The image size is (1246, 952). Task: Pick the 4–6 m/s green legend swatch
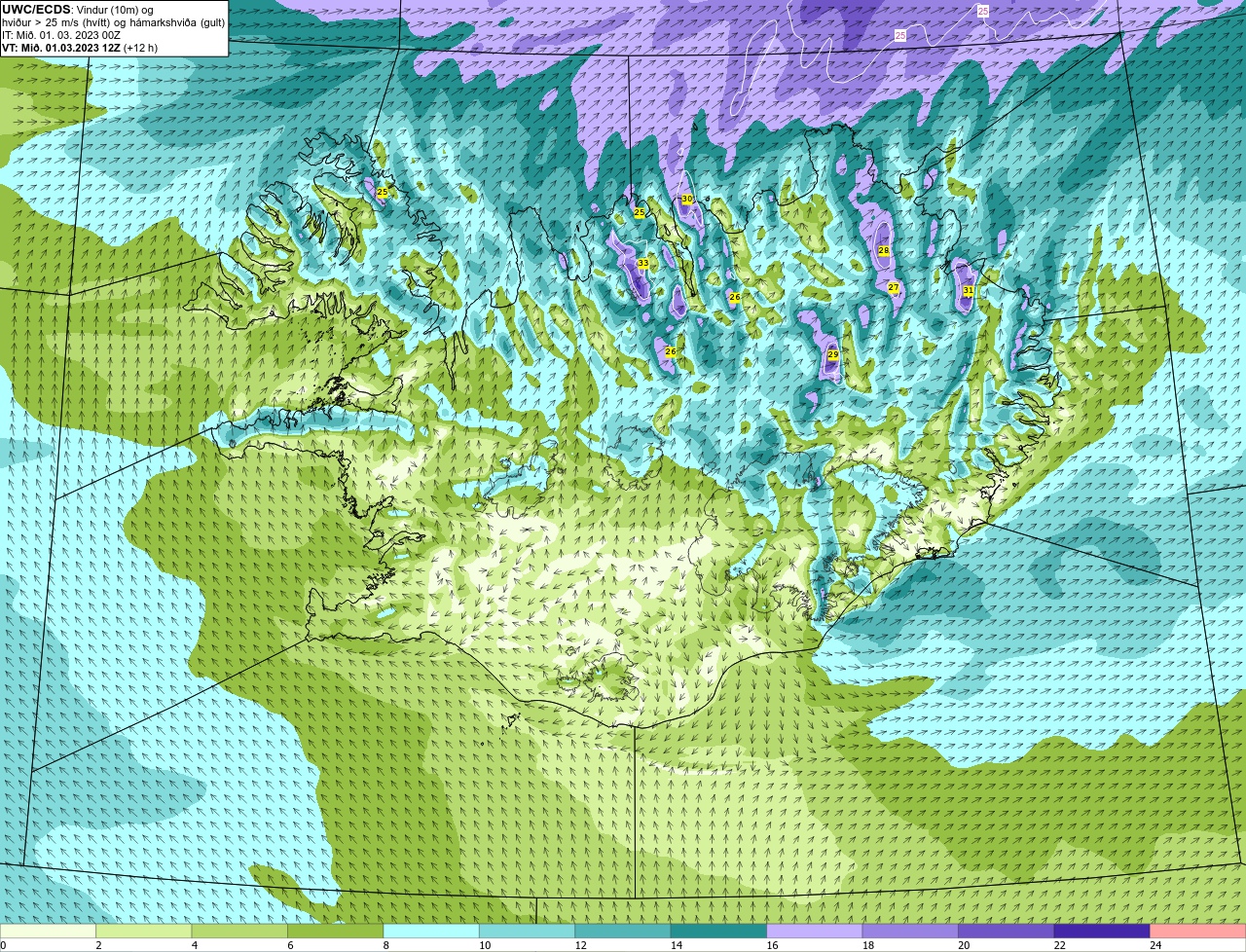tap(239, 931)
